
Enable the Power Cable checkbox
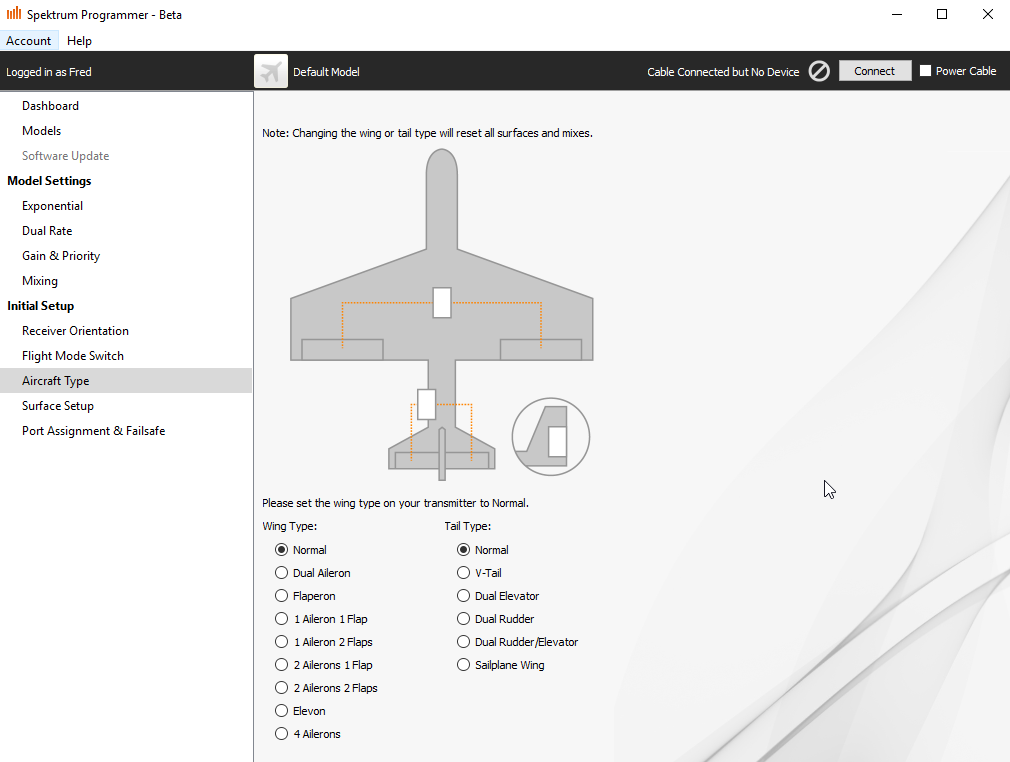tap(926, 71)
